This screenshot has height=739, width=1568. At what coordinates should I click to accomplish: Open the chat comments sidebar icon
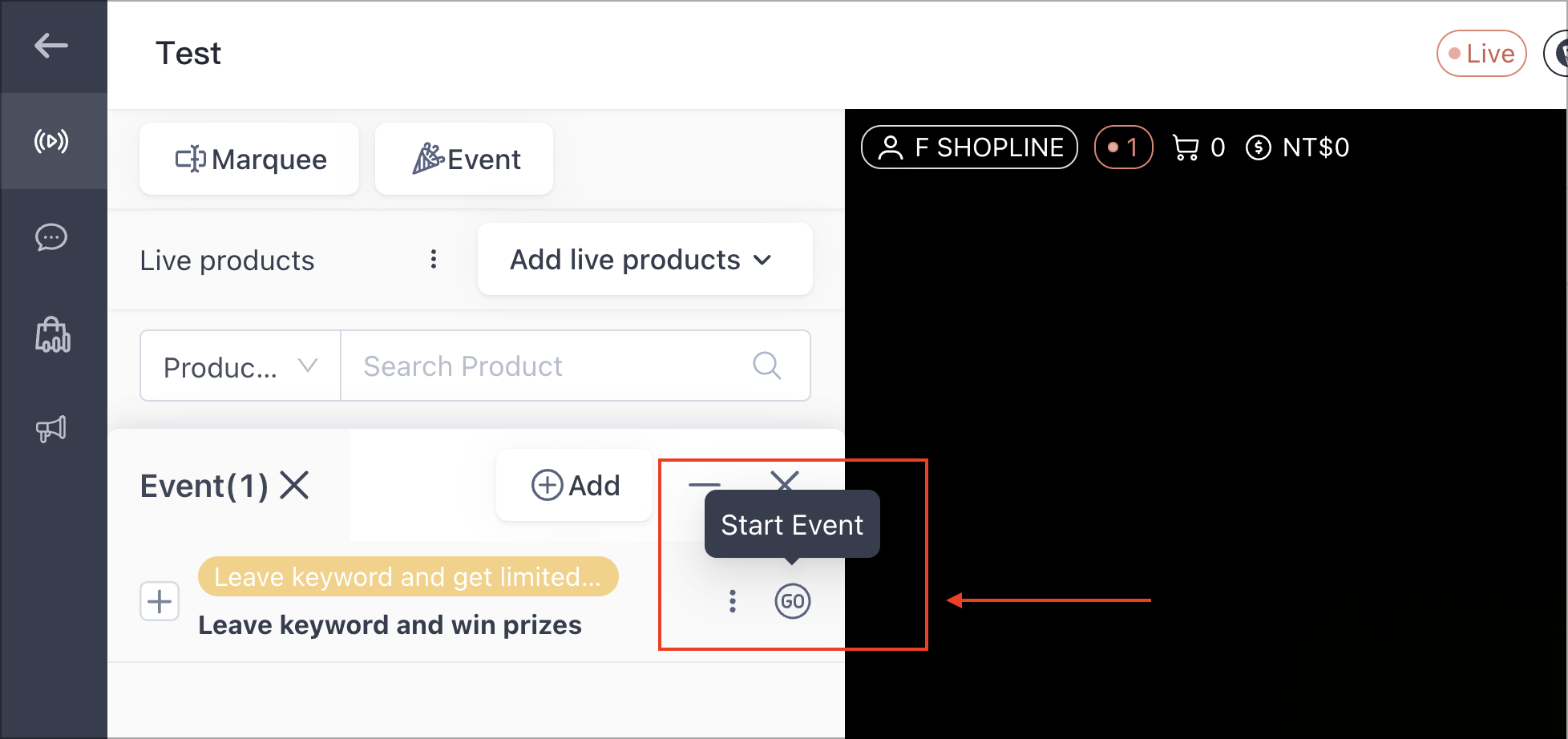tap(51, 237)
